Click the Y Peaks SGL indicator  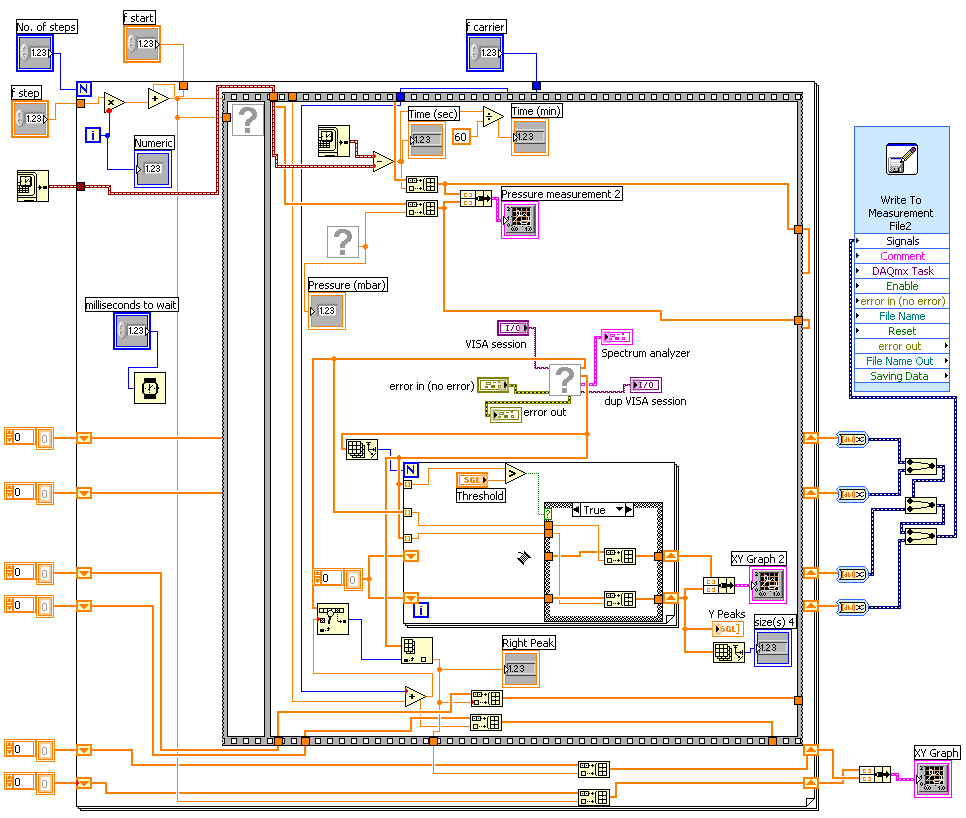click(x=728, y=629)
